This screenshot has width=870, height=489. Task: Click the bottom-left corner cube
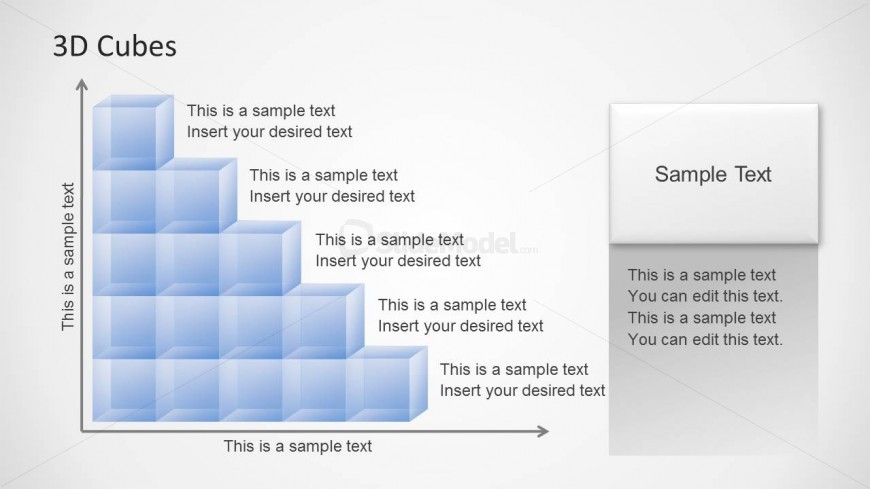(124, 389)
